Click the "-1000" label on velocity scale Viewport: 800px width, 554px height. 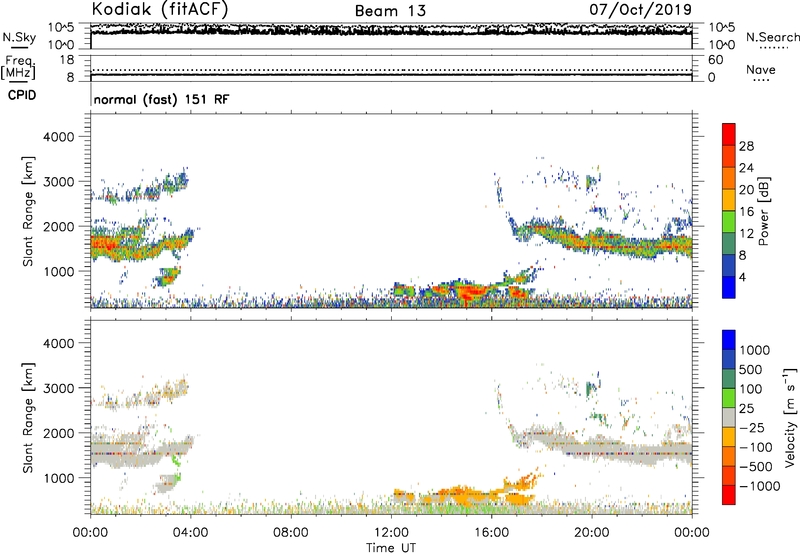tap(759, 486)
